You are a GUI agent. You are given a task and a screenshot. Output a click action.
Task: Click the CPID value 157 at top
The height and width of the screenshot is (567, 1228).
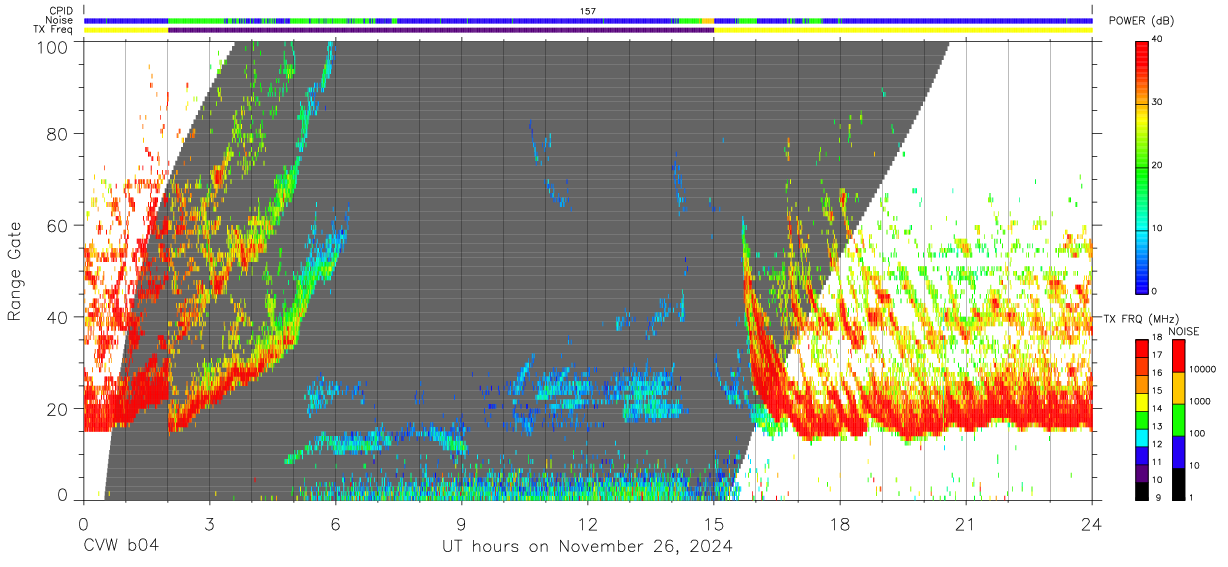pos(587,10)
